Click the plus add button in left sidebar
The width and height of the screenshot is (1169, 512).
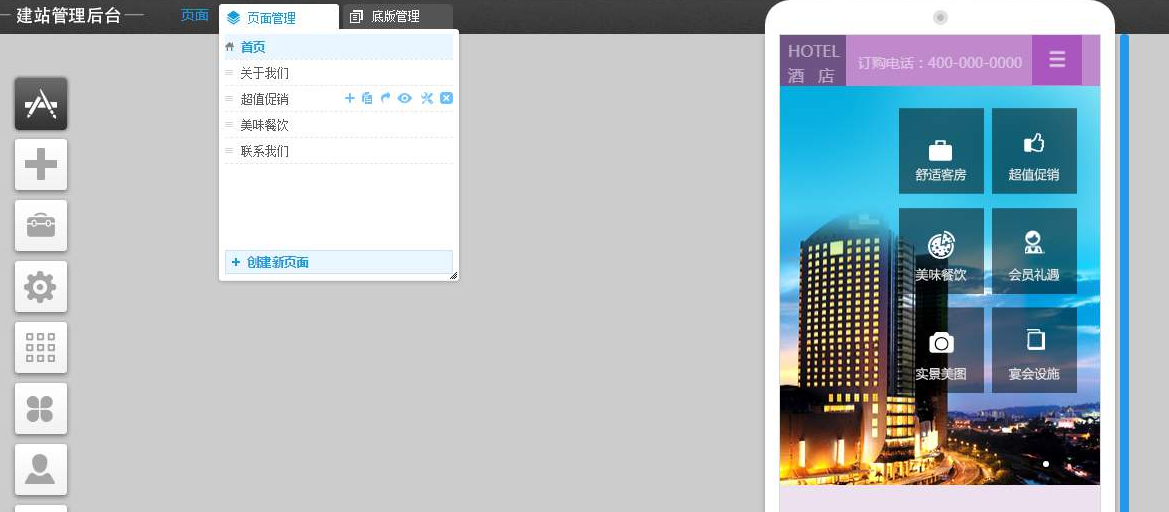(x=41, y=165)
